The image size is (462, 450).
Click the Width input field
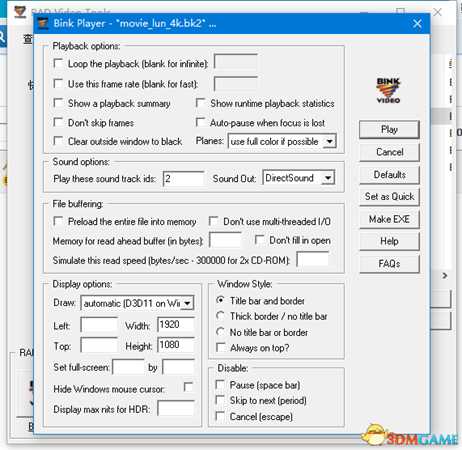click(176, 325)
